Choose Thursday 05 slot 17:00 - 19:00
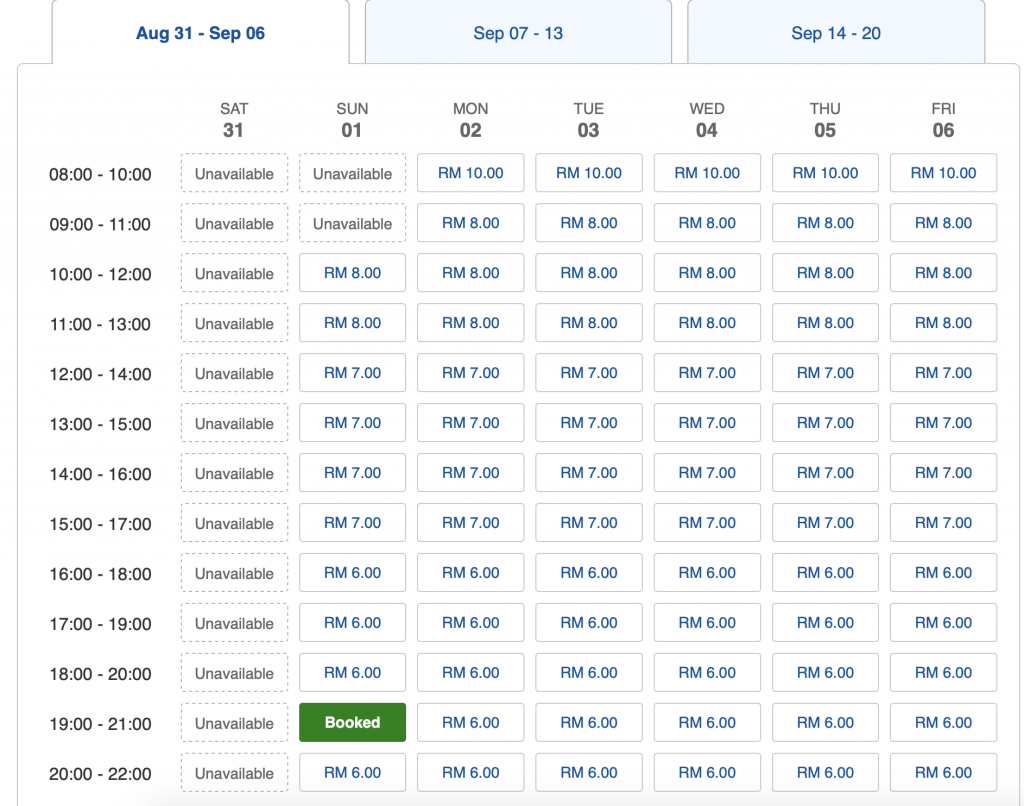Viewport: 1024px width, 806px height. [x=825, y=622]
